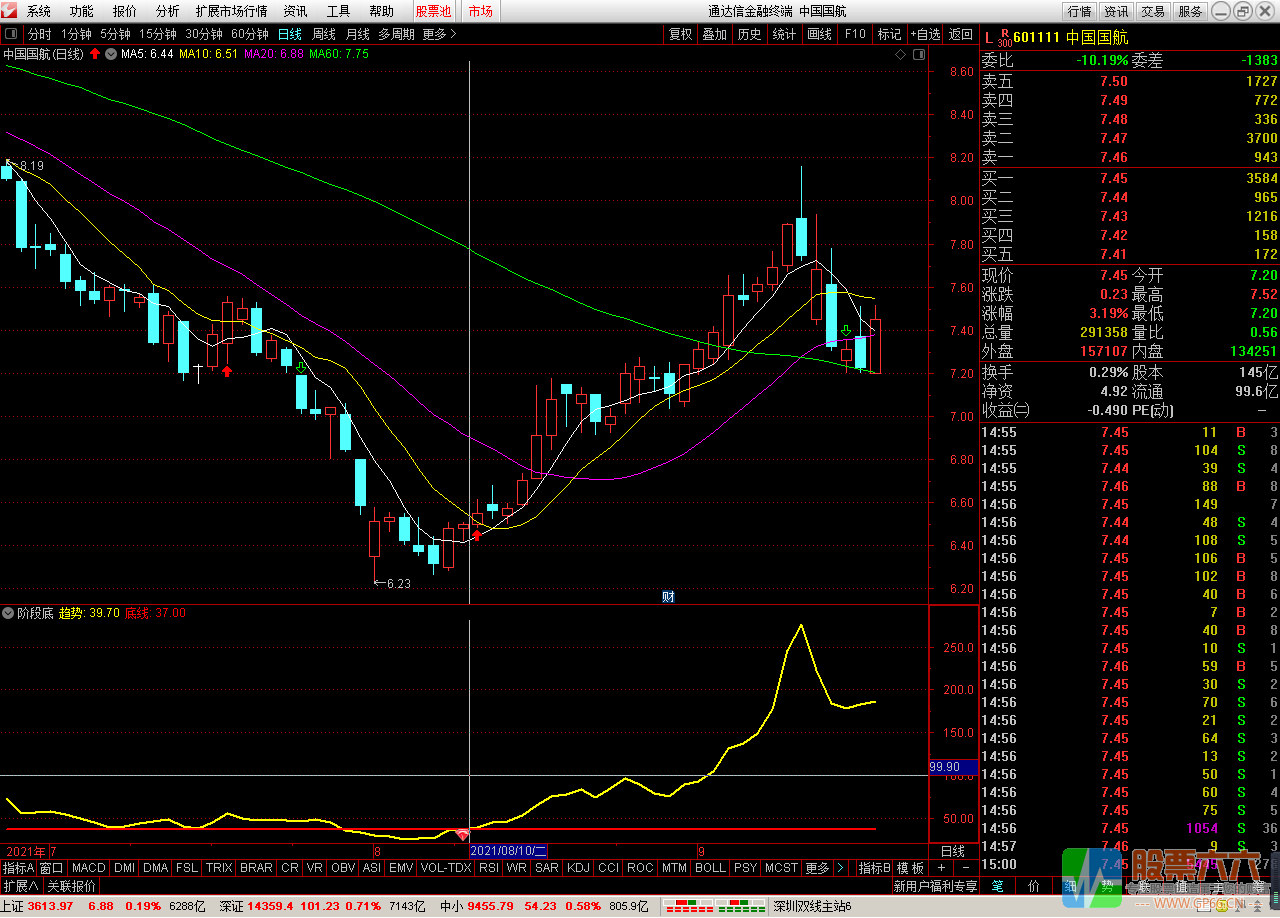Click the 新用户福利专享 link

(x=935, y=886)
